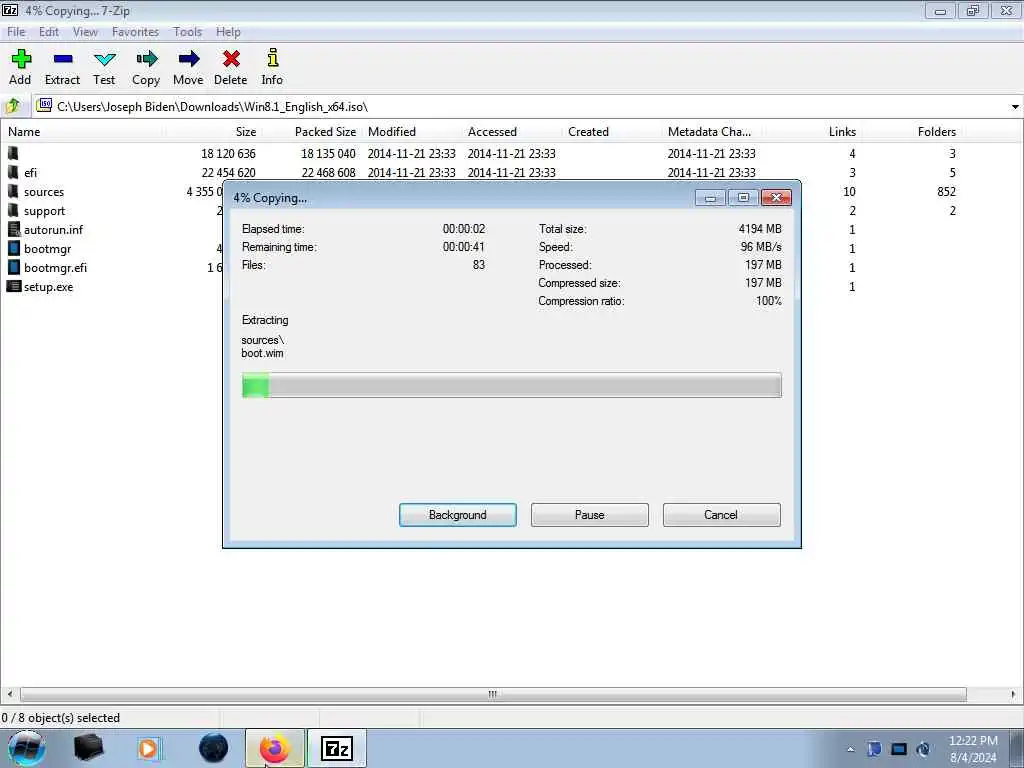Click the taskbar clock showing 12:22 PM
The height and width of the screenshot is (768, 1024).
click(973, 749)
